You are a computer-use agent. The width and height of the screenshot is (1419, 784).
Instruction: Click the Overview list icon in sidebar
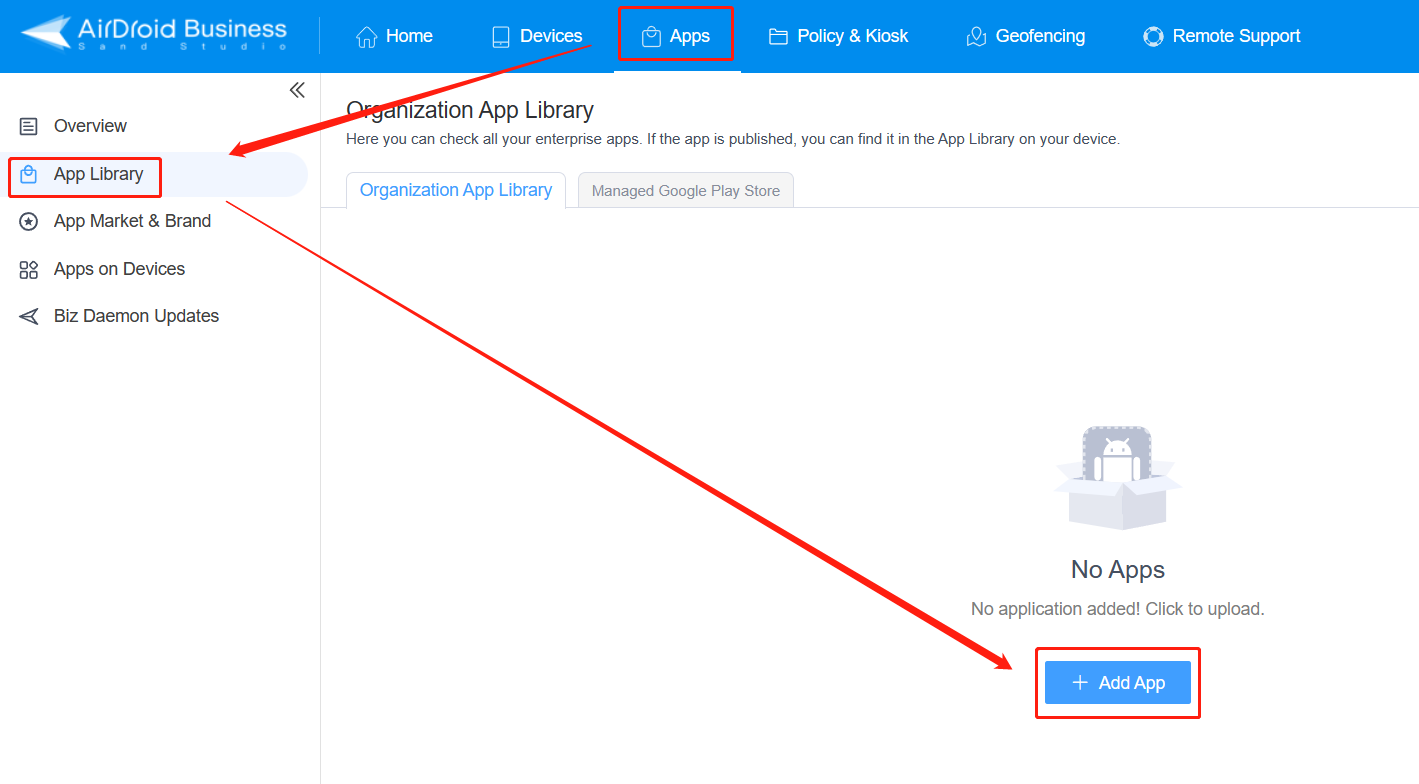(29, 127)
